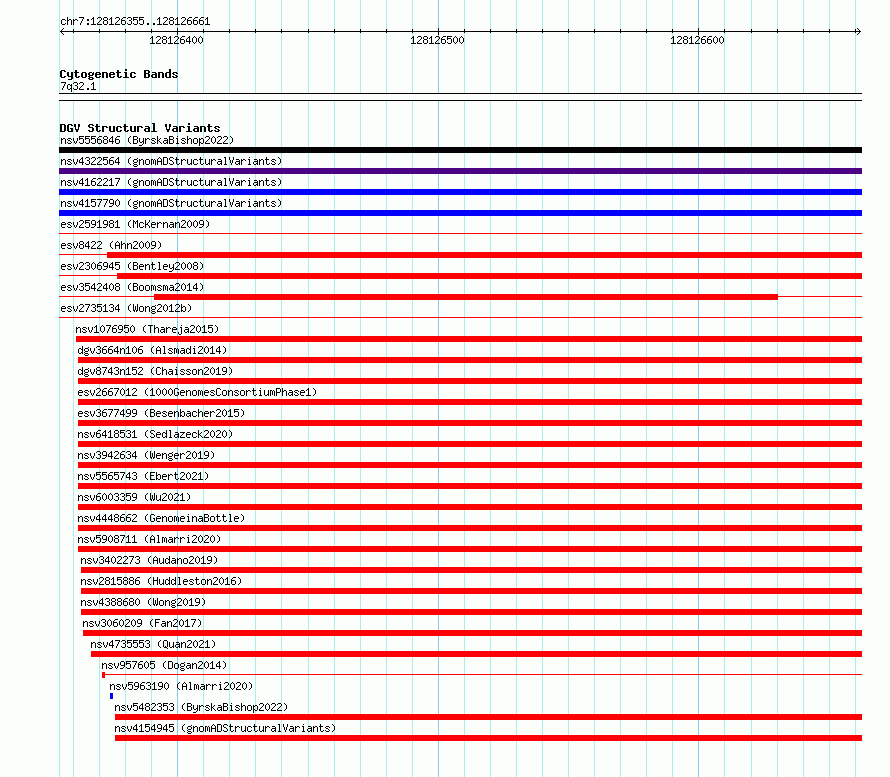Click the nsv4322564 (gnomADStructuralVariants) label

(171, 161)
